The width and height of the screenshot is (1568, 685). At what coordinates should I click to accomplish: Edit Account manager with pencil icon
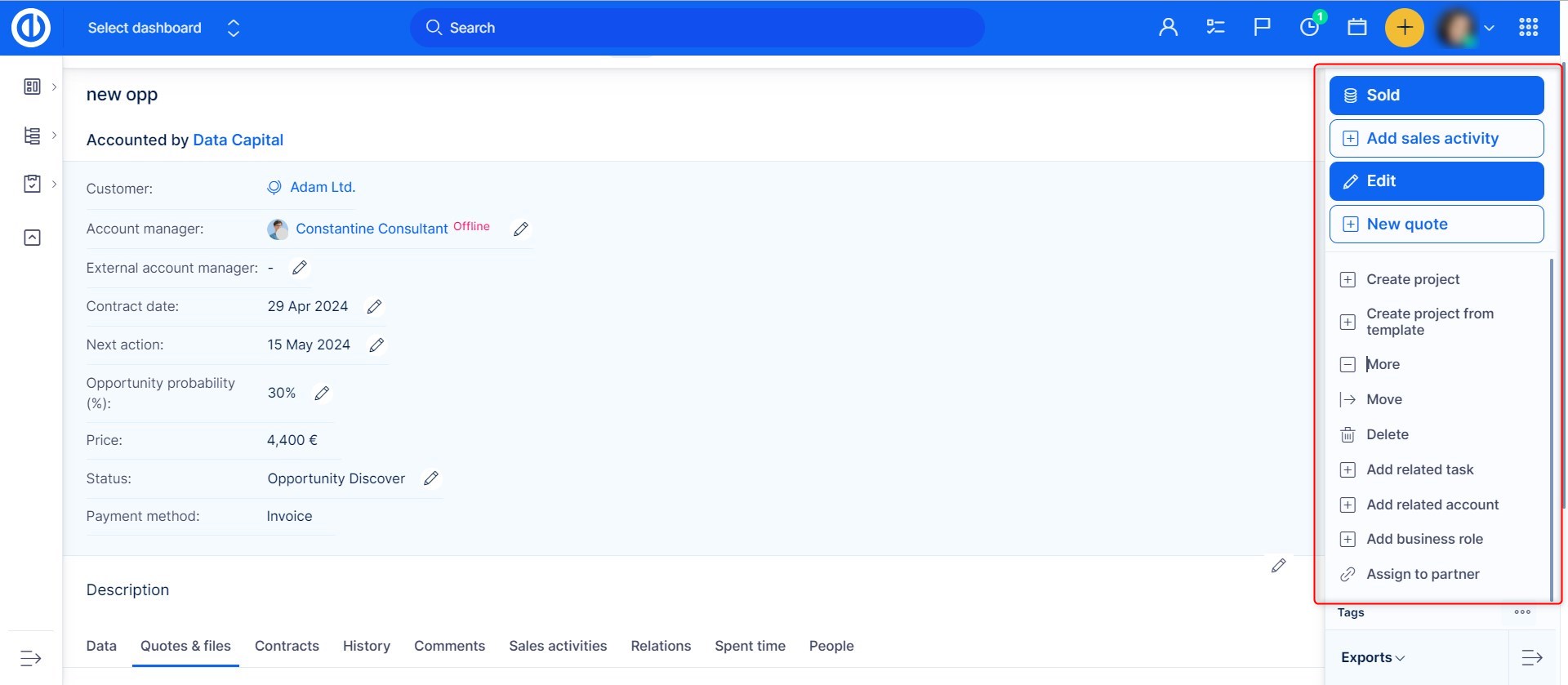pyautogui.click(x=521, y=229)
